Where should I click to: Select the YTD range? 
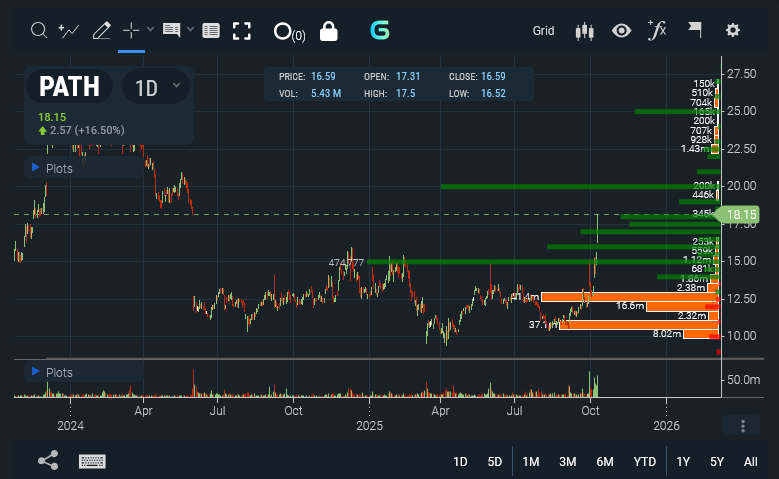tap(644, 462)
